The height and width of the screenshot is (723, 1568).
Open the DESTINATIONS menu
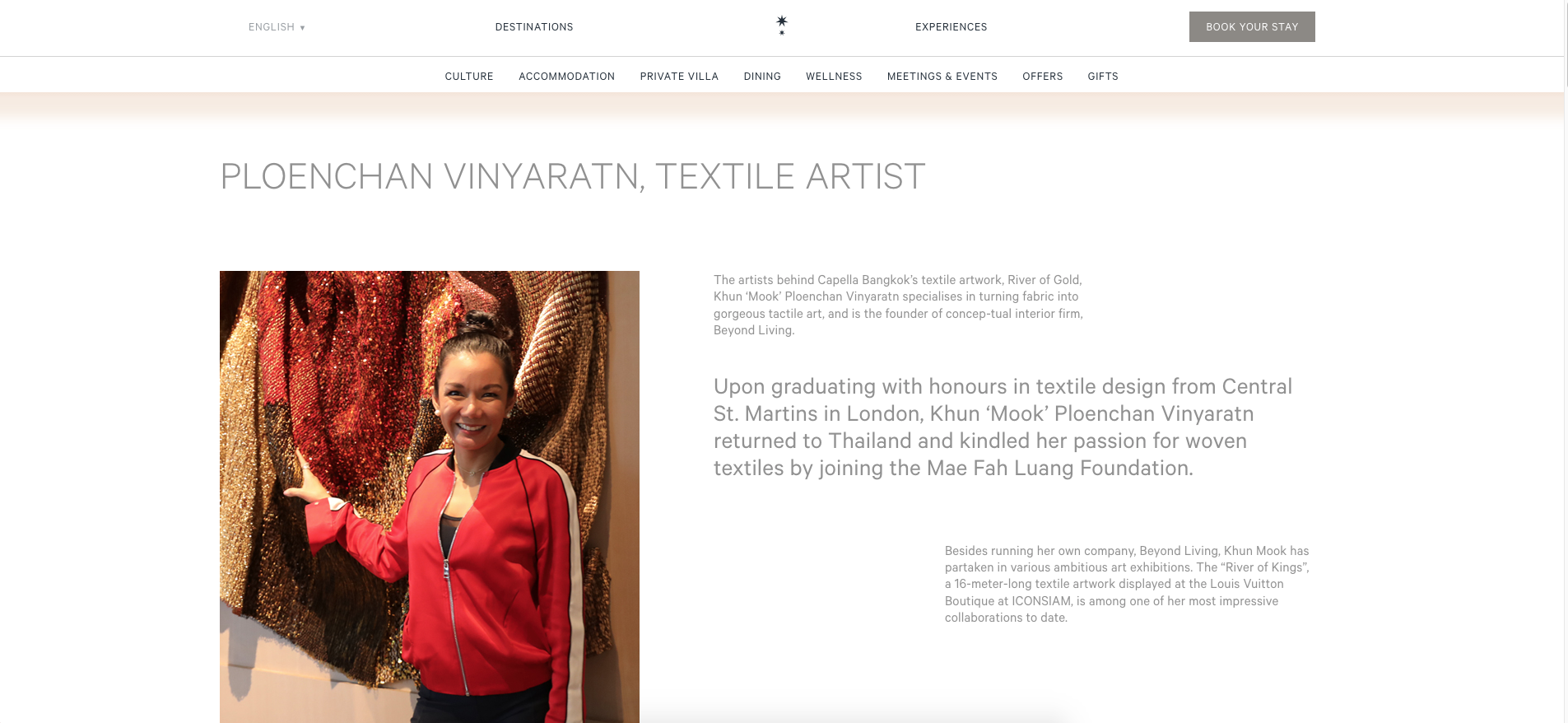[x=534, y=27]
